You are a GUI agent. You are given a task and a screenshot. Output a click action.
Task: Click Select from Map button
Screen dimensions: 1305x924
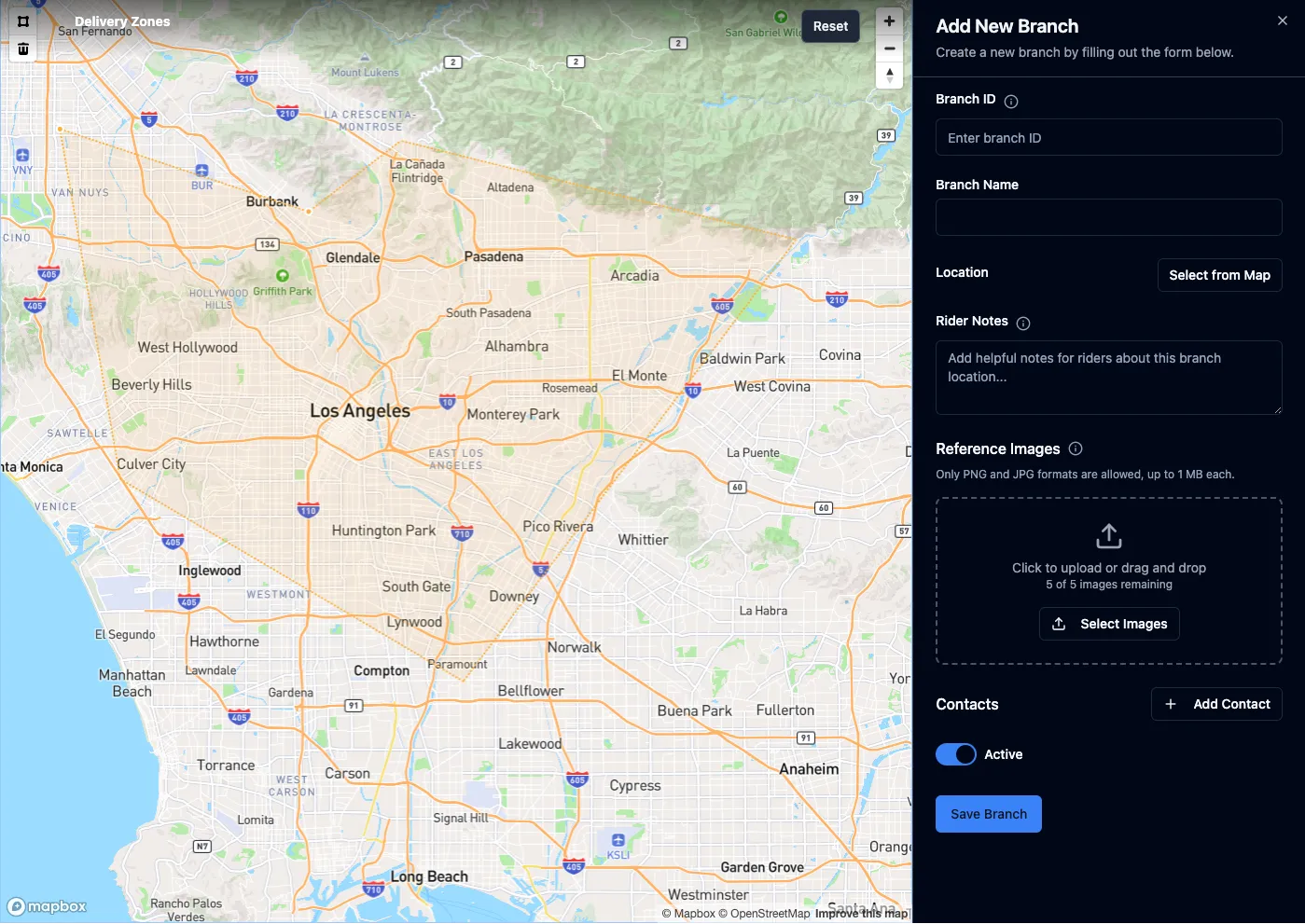(x=1219, y=275)
